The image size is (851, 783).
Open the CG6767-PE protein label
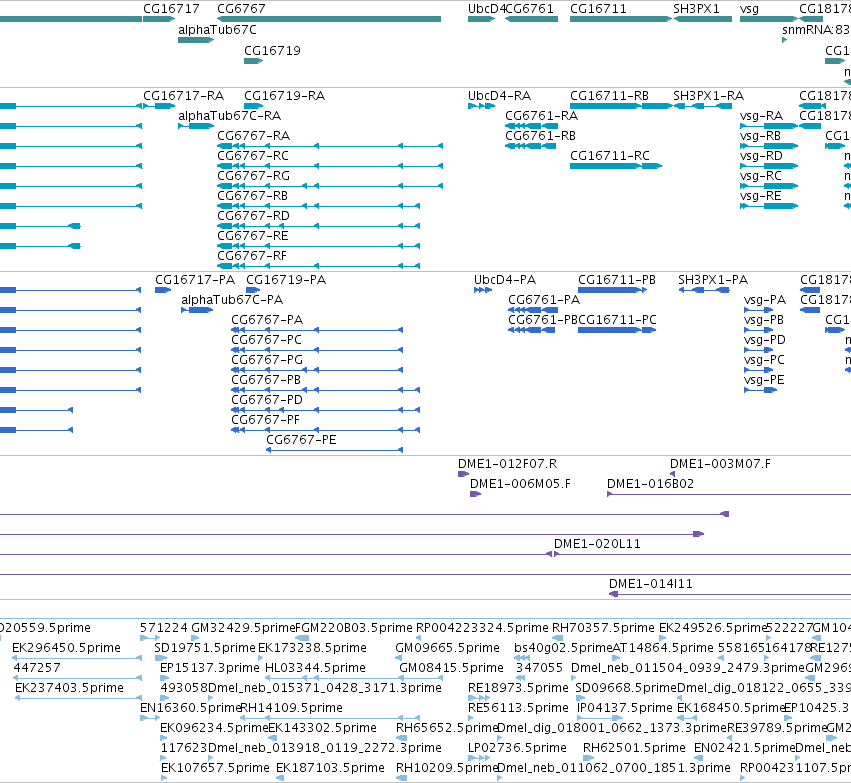pos(301,440)
